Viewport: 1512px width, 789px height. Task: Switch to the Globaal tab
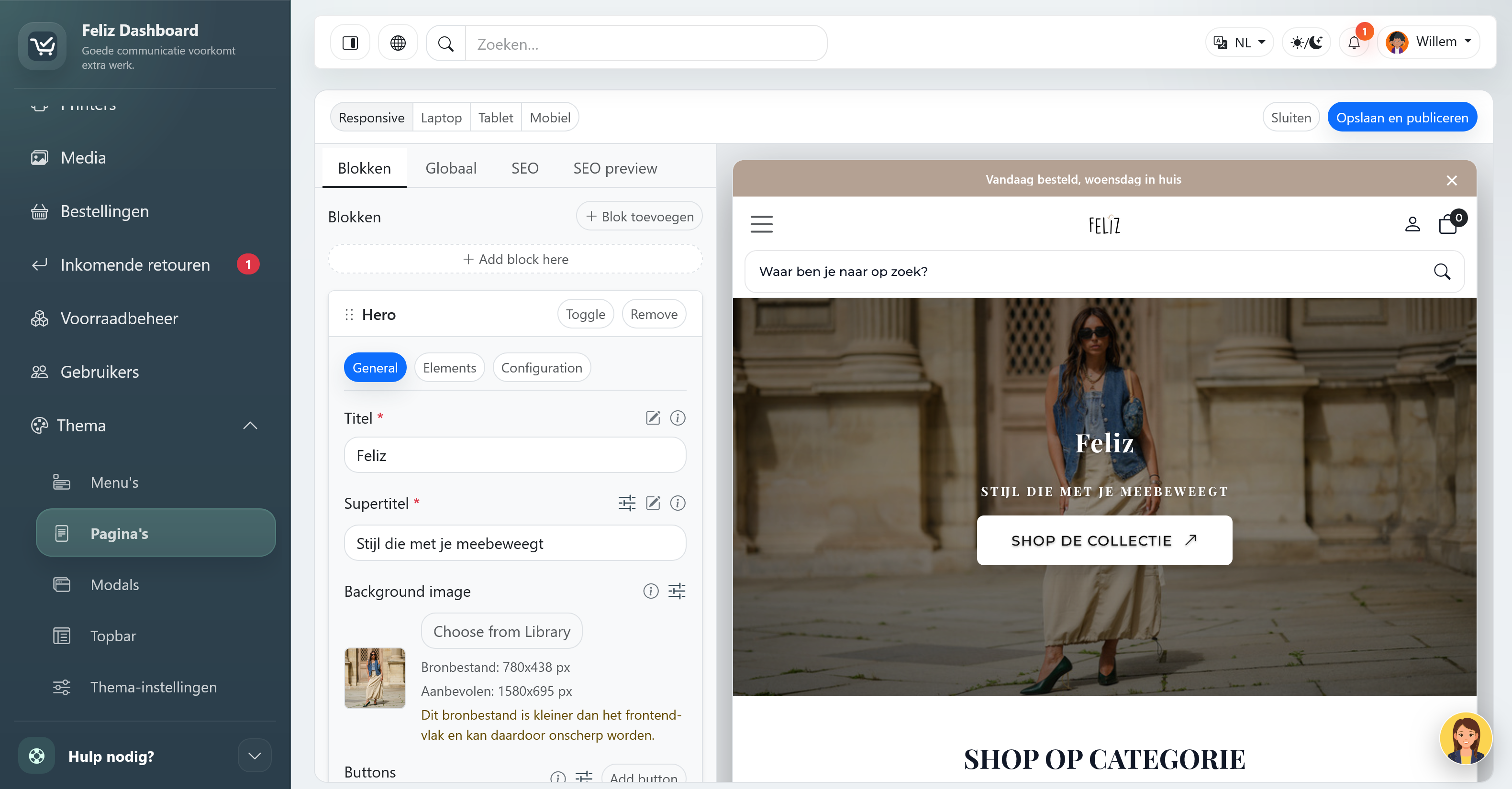(x=451, y=168)
